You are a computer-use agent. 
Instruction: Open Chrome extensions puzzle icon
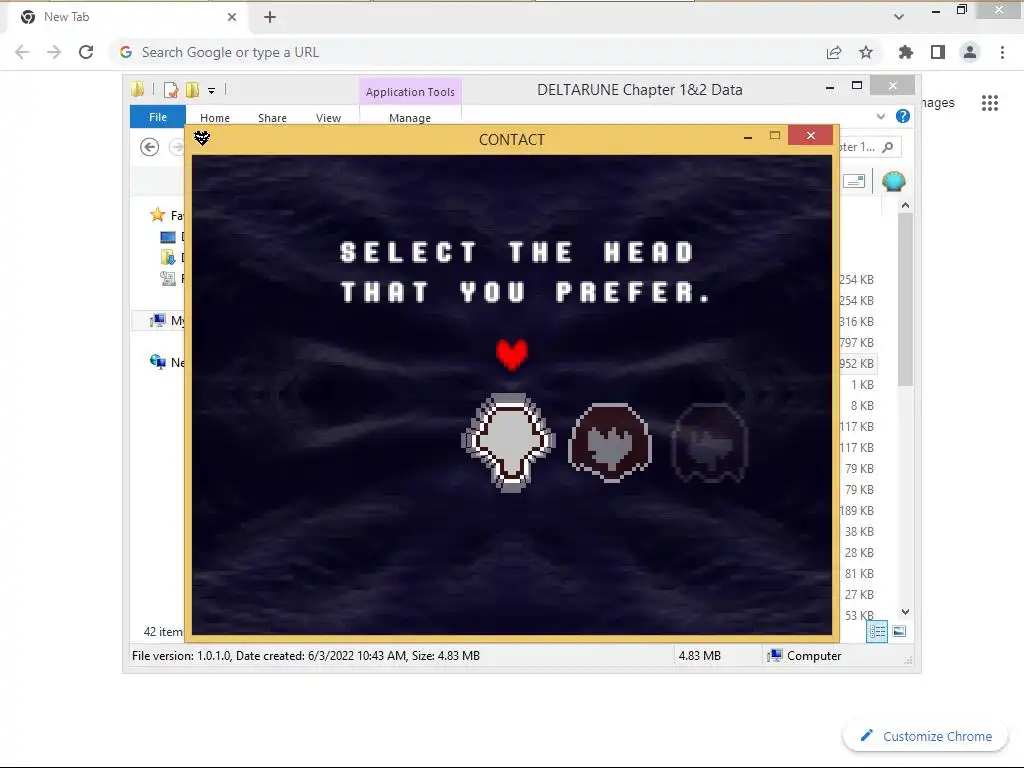(x=906, y=52)
